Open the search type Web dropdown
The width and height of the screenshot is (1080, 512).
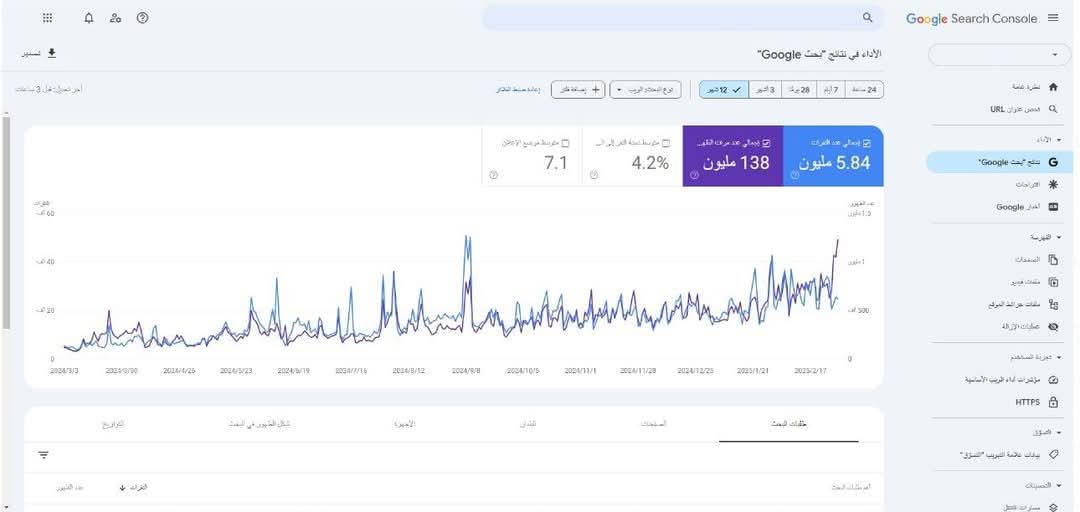pos(645,90)
